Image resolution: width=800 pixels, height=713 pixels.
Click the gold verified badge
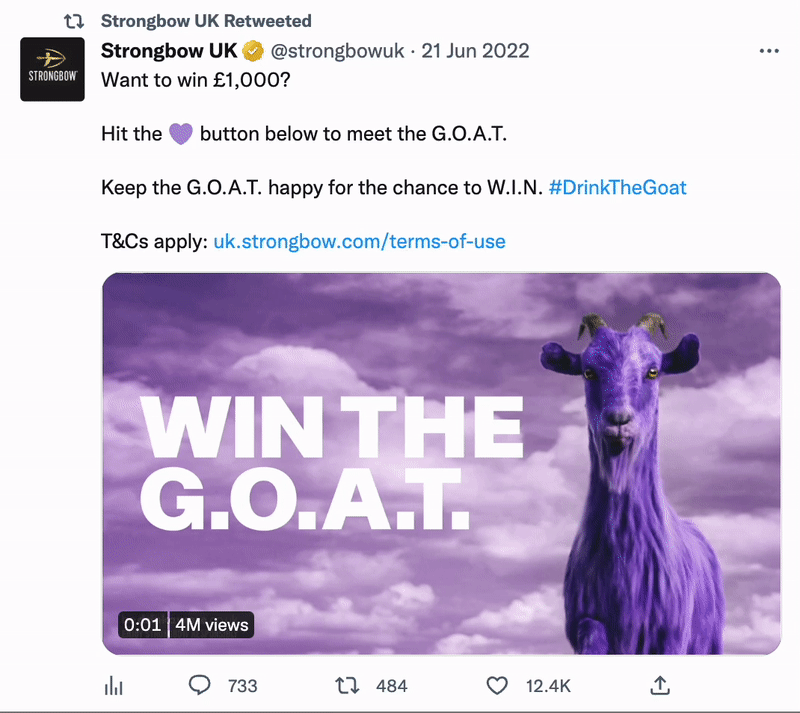(253, 51)
